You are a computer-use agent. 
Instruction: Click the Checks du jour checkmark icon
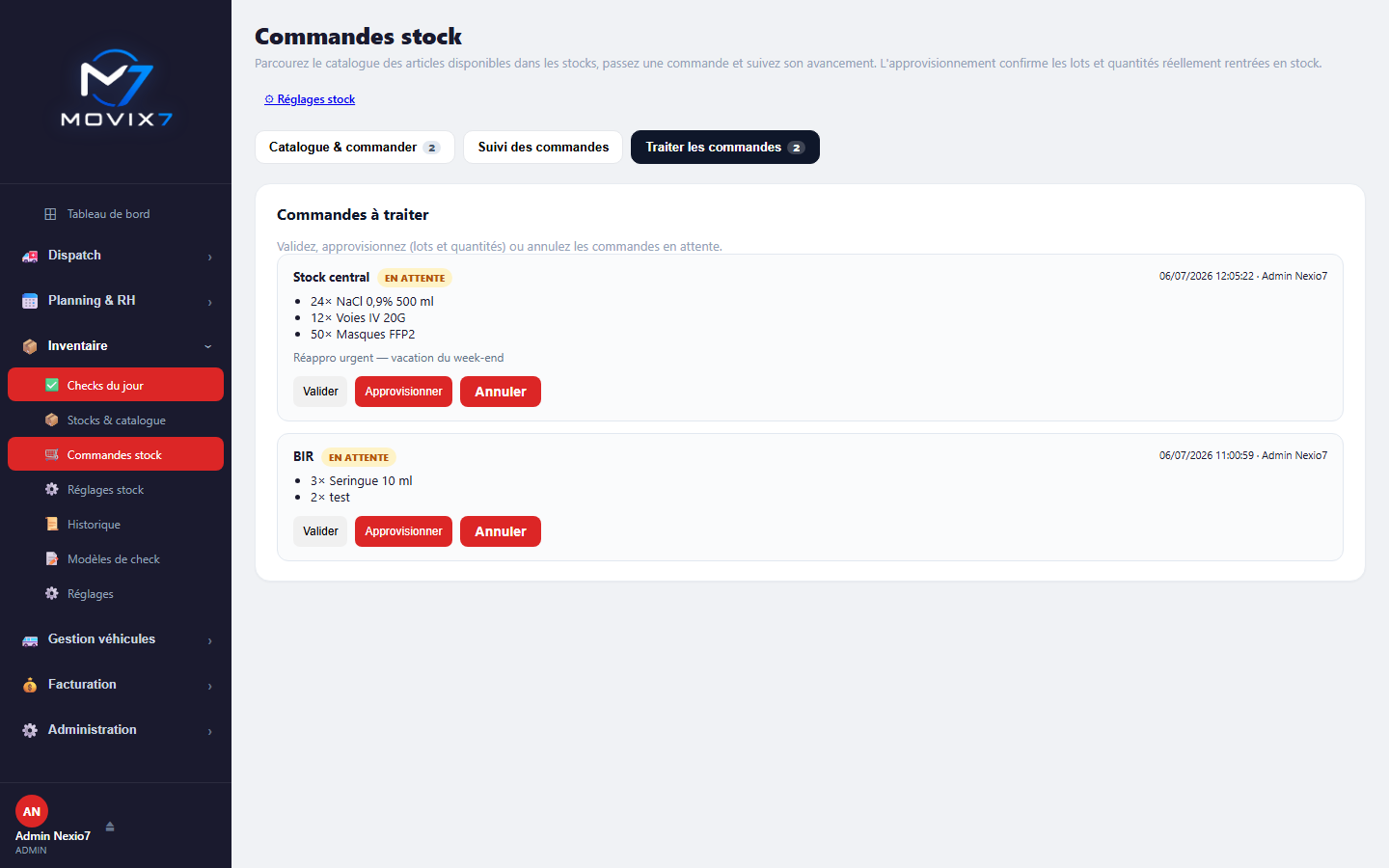(52, 385)
